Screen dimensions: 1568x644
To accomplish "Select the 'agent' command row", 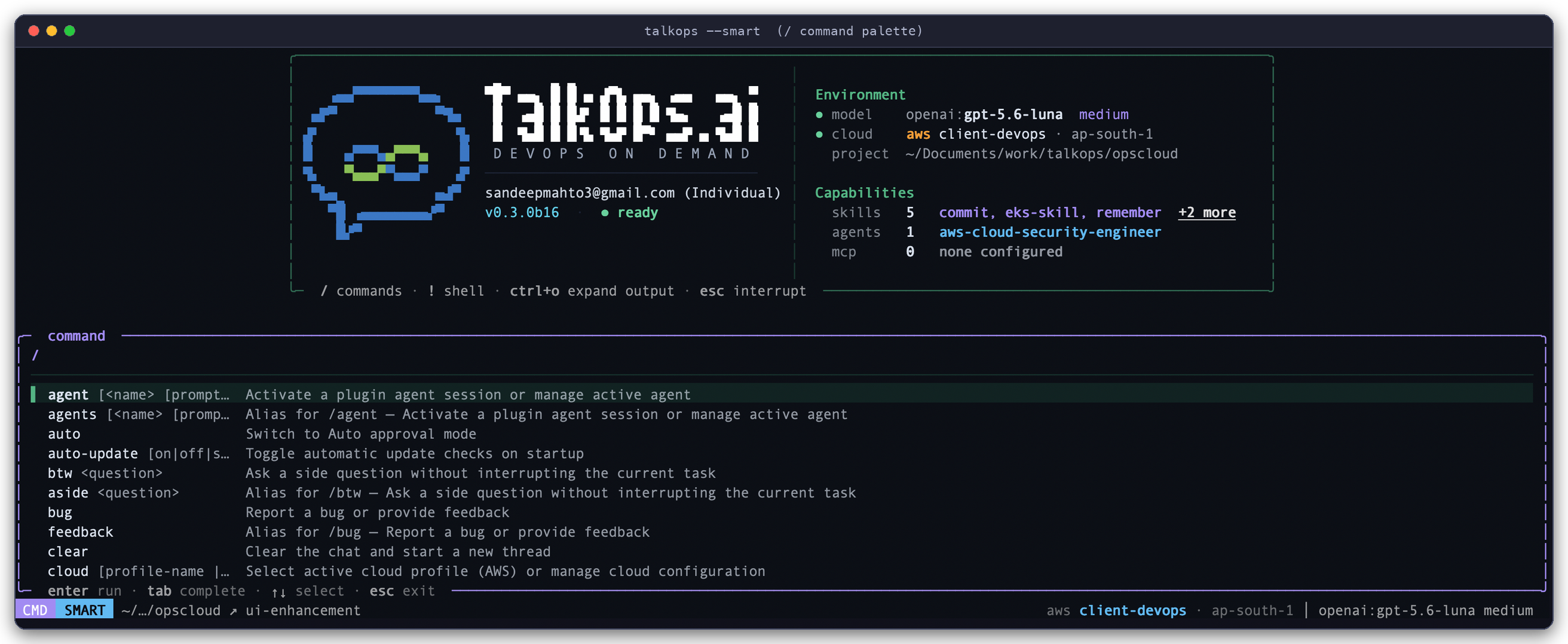I will click(782, 394).
